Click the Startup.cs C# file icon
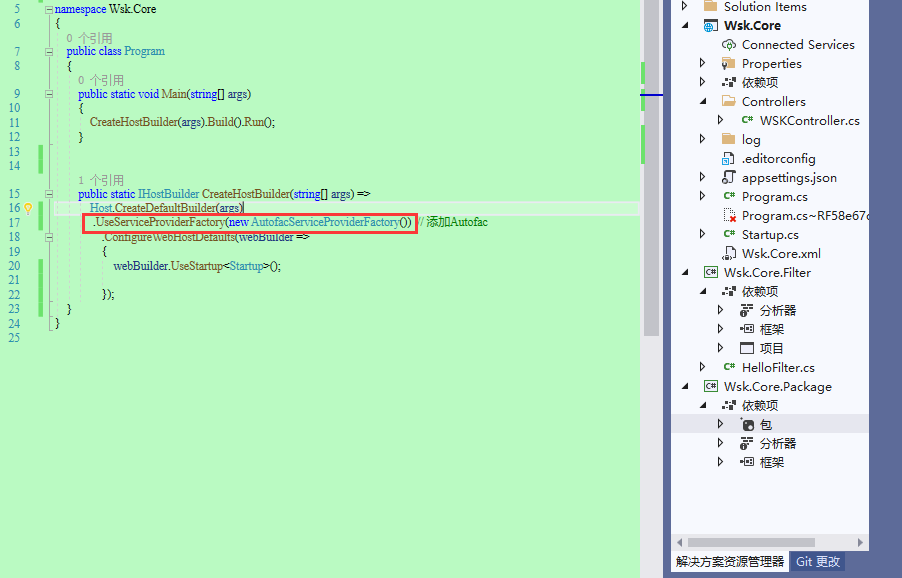902x578 pixels. point(729,234)
